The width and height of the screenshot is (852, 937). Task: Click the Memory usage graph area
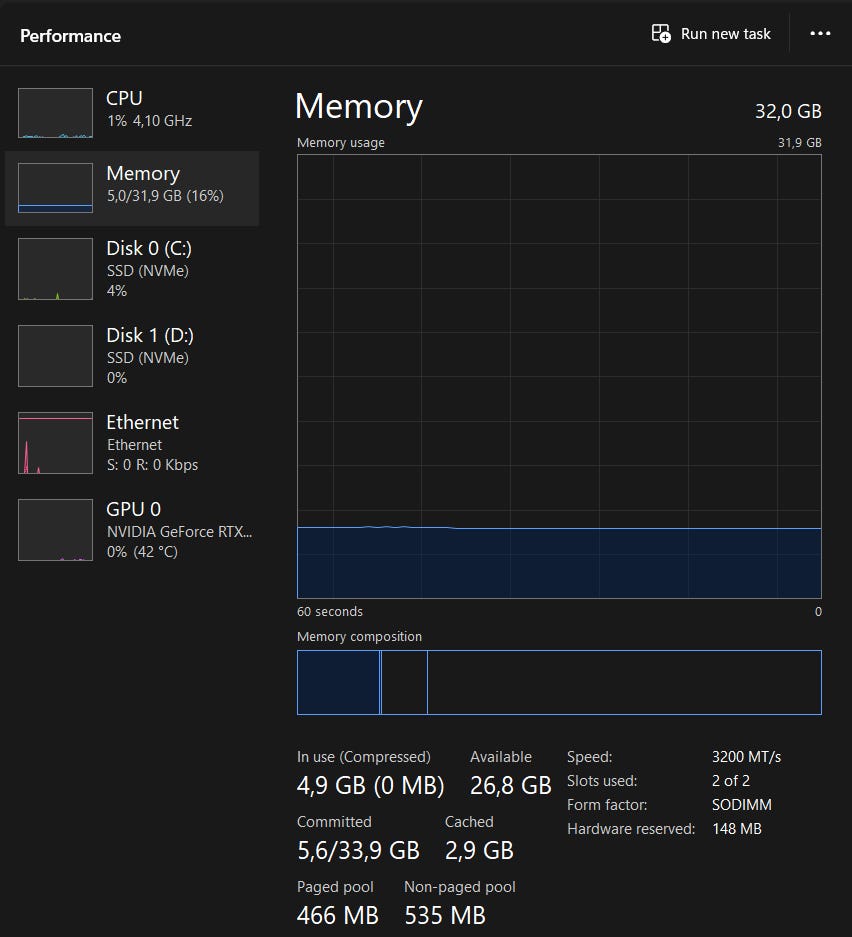(x=559, y=376)
